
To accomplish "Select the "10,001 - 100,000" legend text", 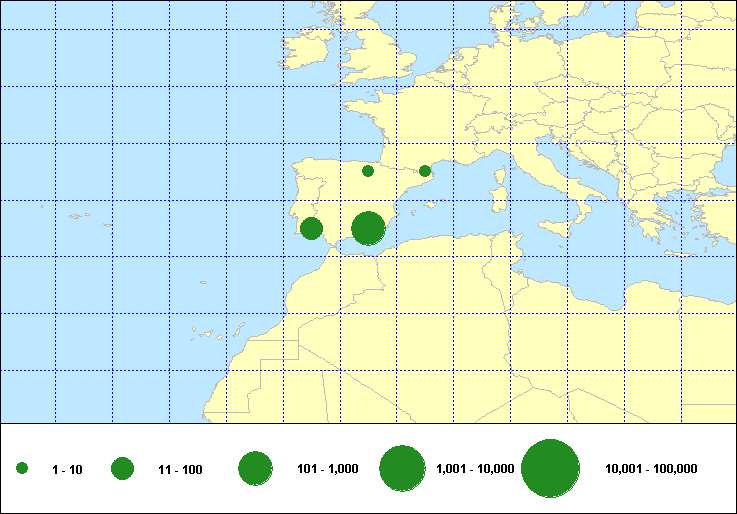I will click(651, 469).
